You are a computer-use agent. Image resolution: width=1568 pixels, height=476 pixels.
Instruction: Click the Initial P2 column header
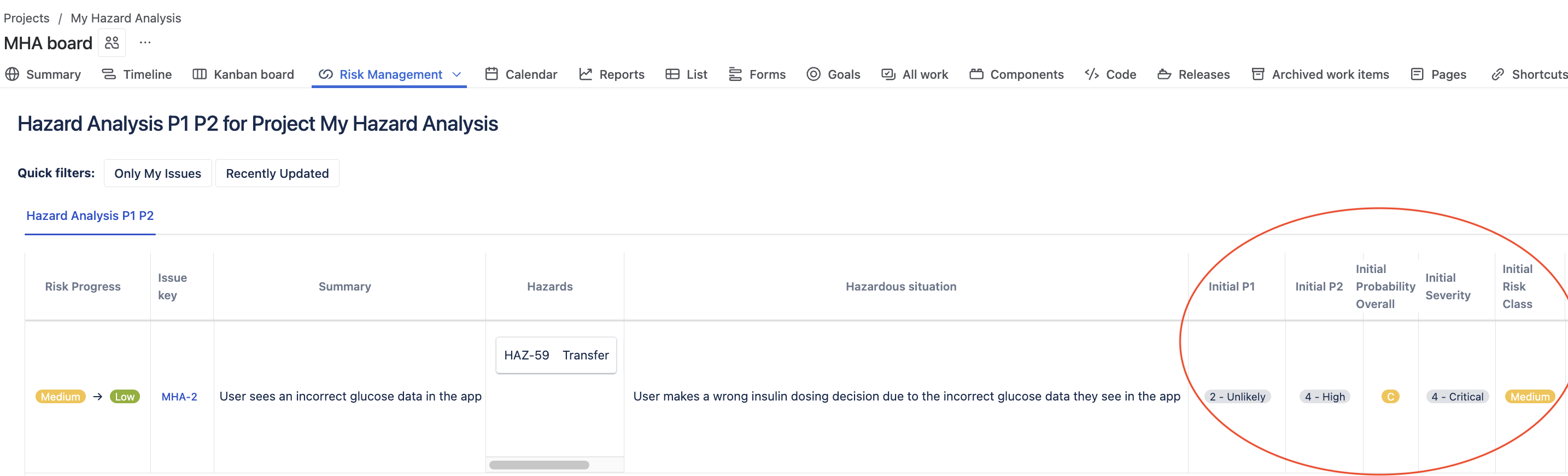pos(1319,287)
